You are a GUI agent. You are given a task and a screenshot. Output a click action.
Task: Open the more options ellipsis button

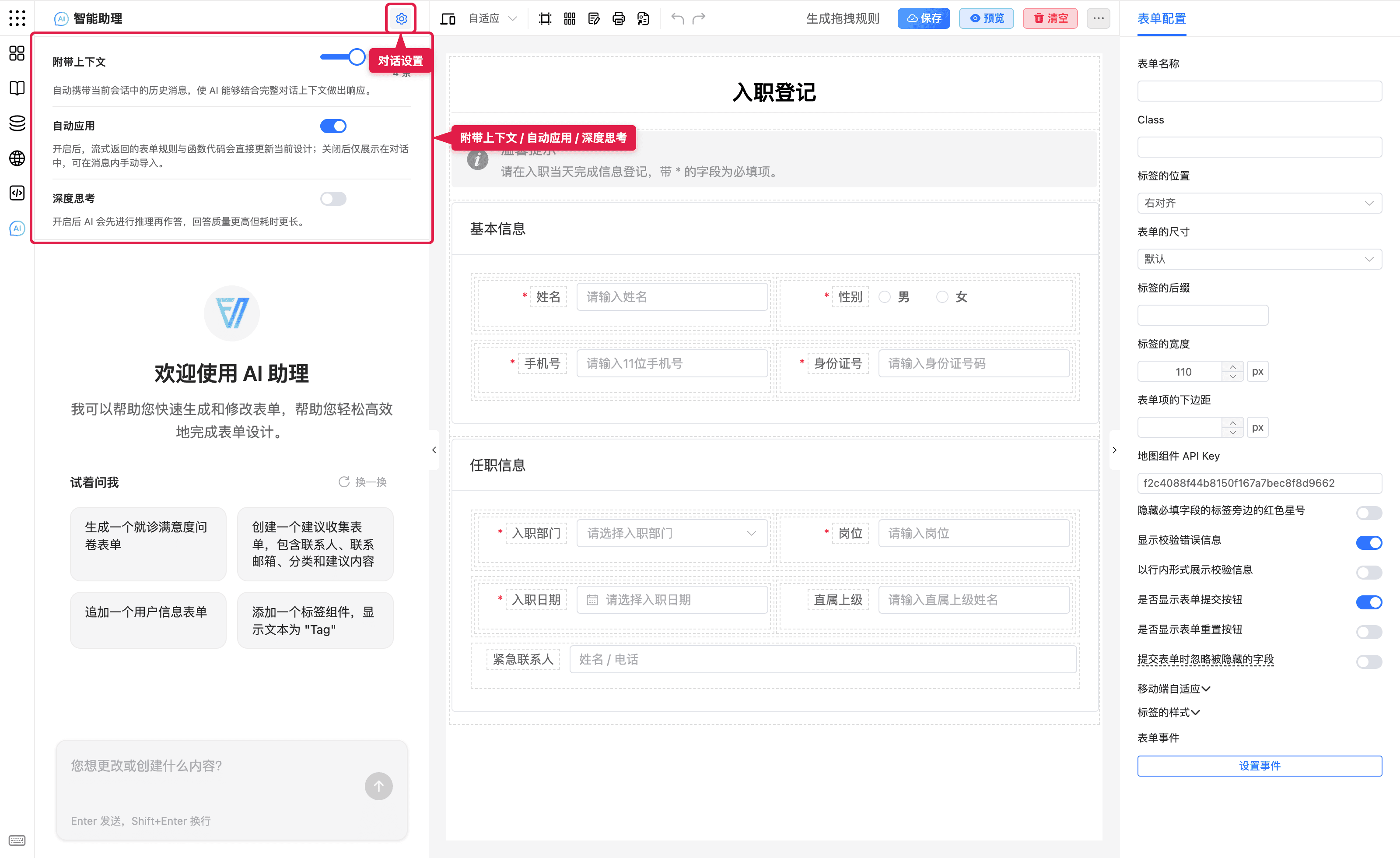click(x=1098, y=19)
